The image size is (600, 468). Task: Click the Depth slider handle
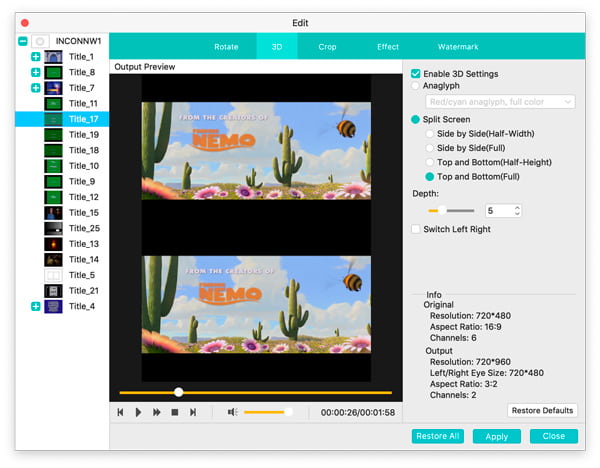pyautogui.click(x=442, y=210)
